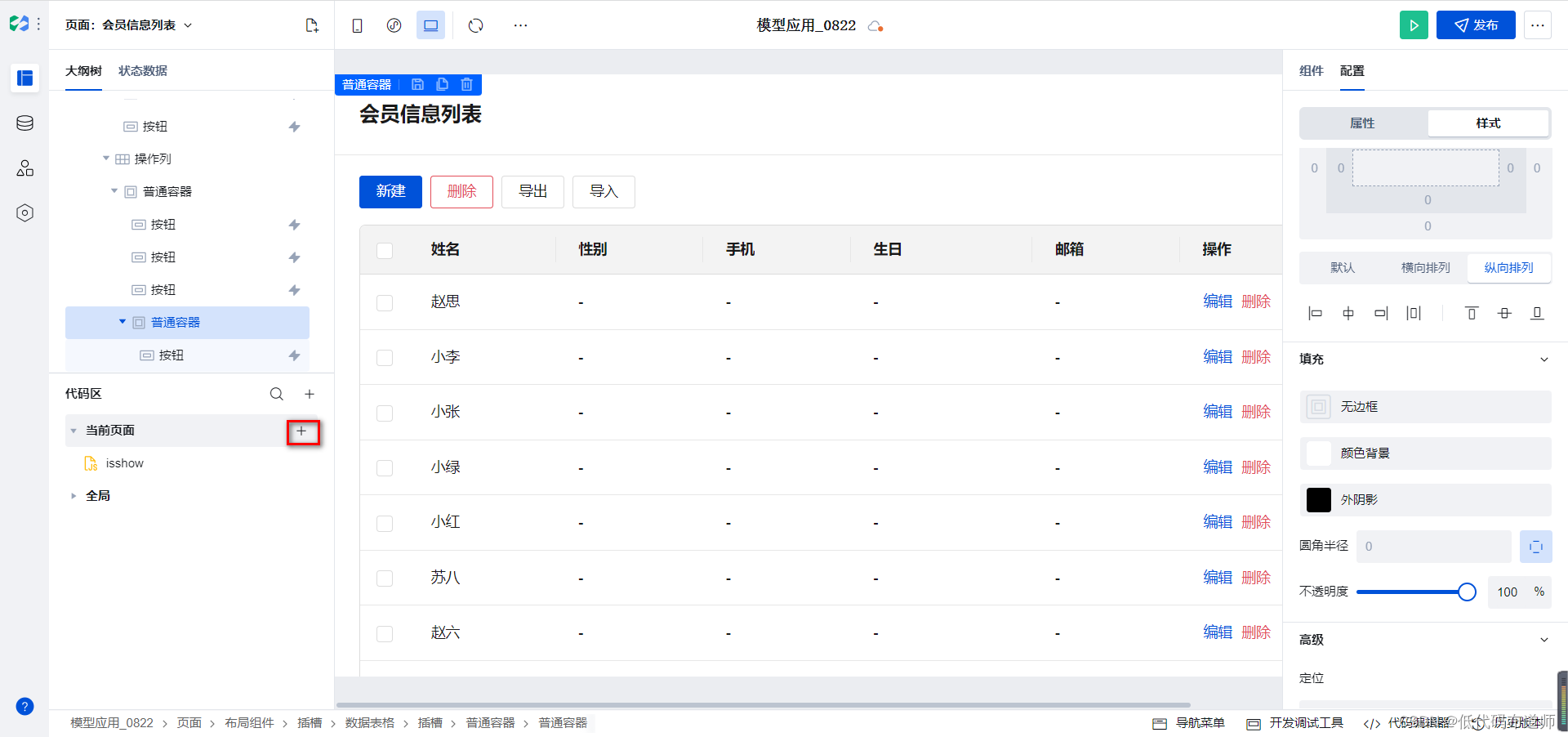Image resolution: width=1568 pixels, height=737 pixels.
Task: Switch to 状态数据 tab
Action: coord(143,71)
